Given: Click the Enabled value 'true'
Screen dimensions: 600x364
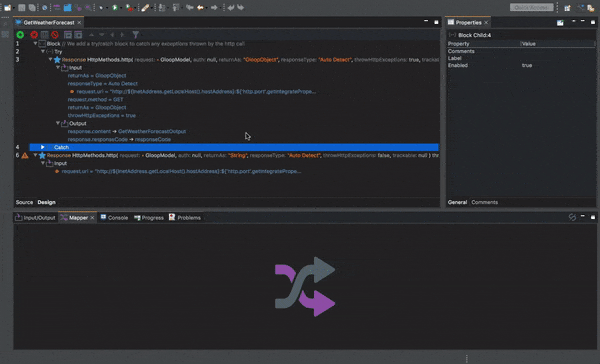Looking at the screenshot, I should coord(527,65).
